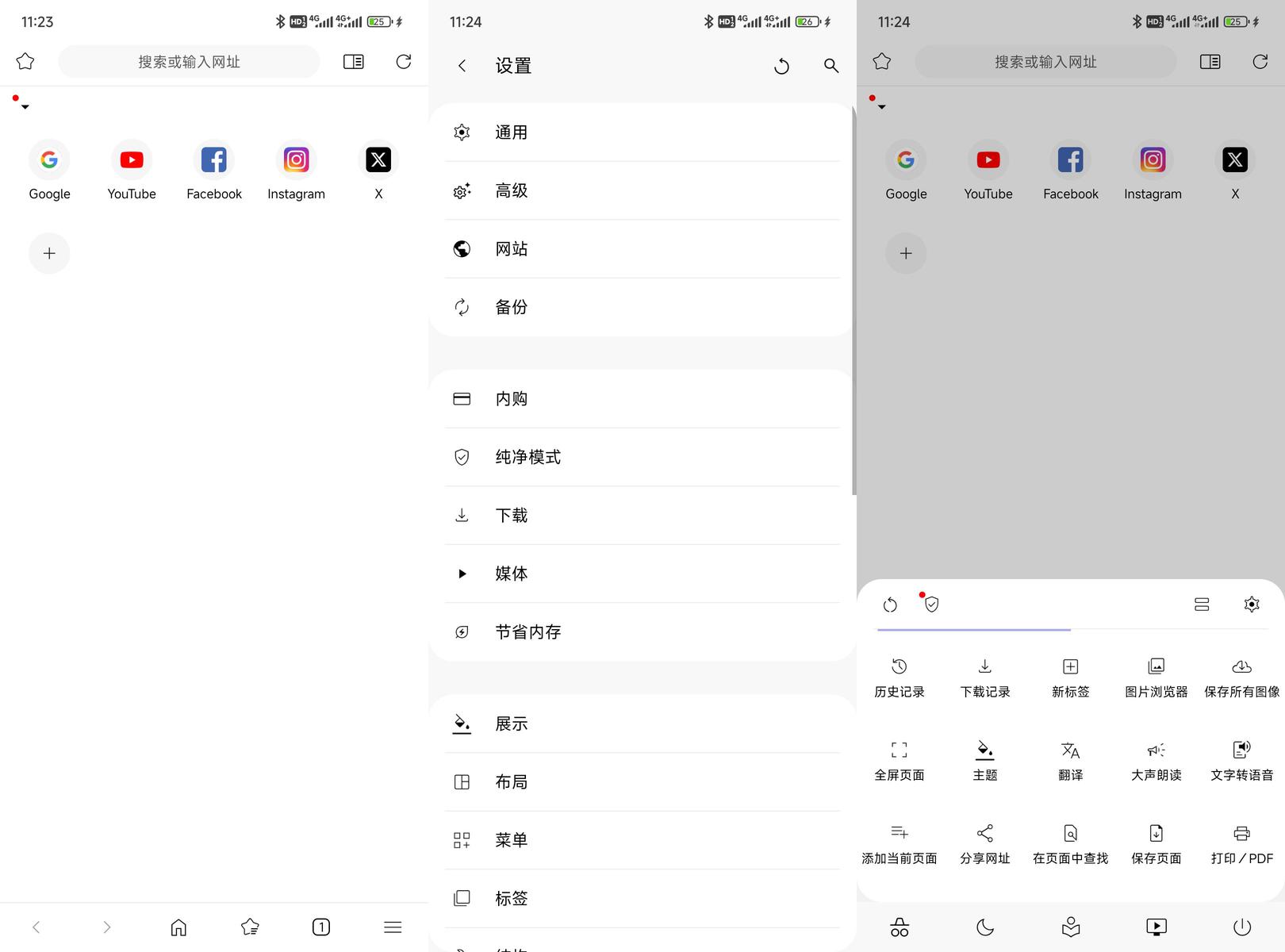Open the hamburger menu in bottom bar

[x=393, y=927]
